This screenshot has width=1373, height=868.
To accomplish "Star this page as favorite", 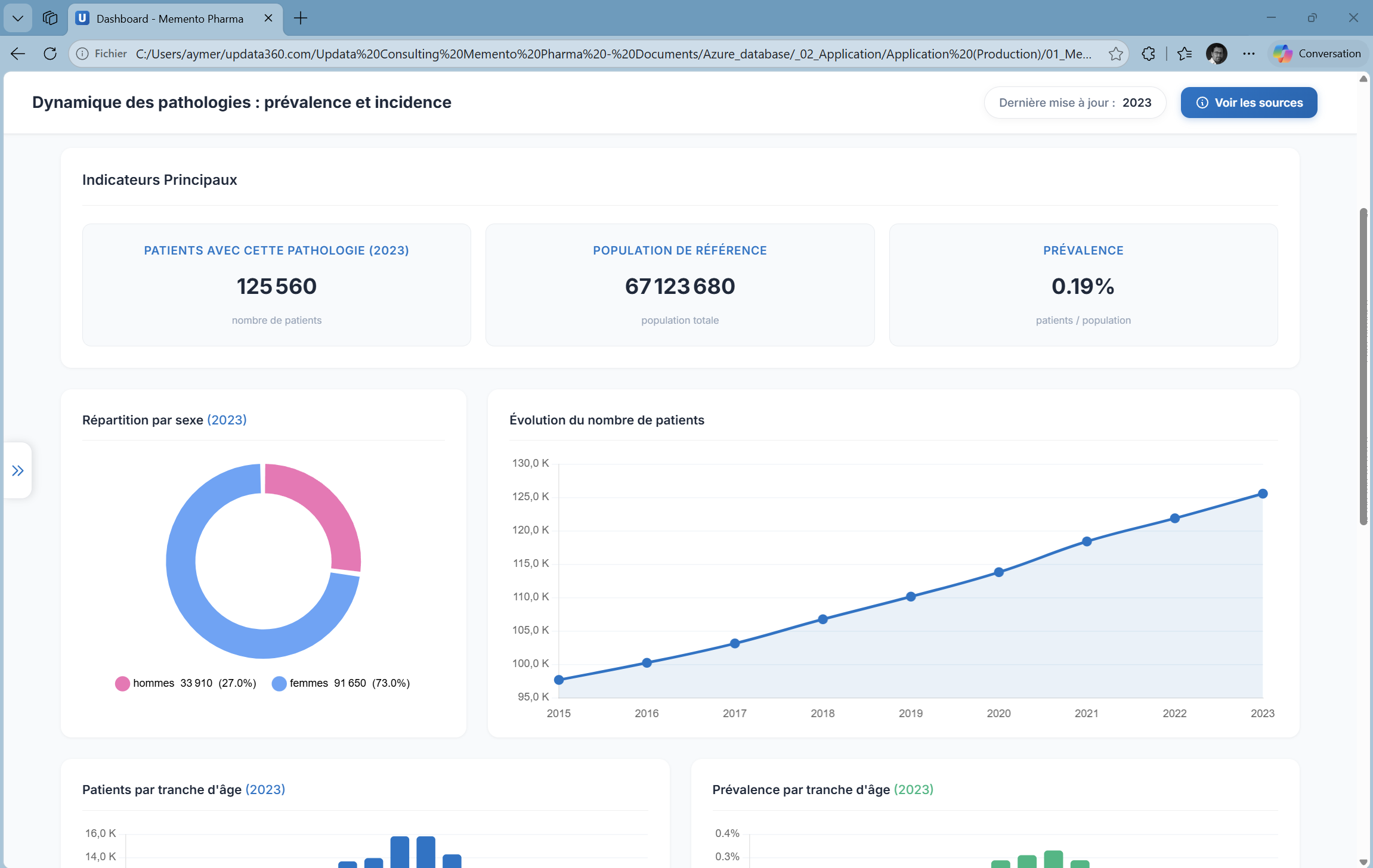I will 1115,54.
